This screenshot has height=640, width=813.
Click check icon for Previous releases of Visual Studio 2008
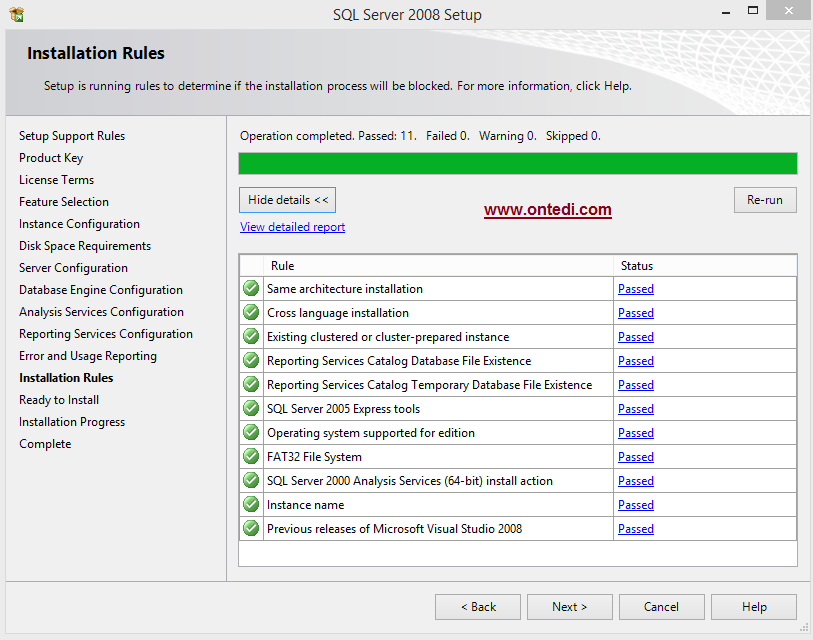coord(251,528)
